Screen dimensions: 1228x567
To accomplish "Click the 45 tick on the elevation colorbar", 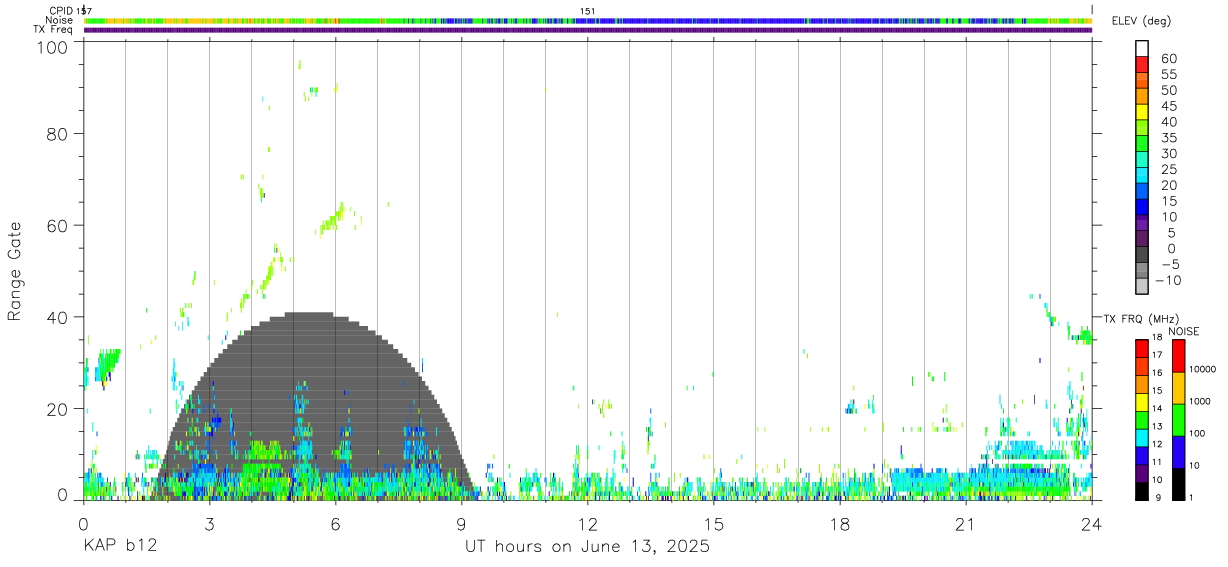I will pyautogui.click(x=1169, y=106).
